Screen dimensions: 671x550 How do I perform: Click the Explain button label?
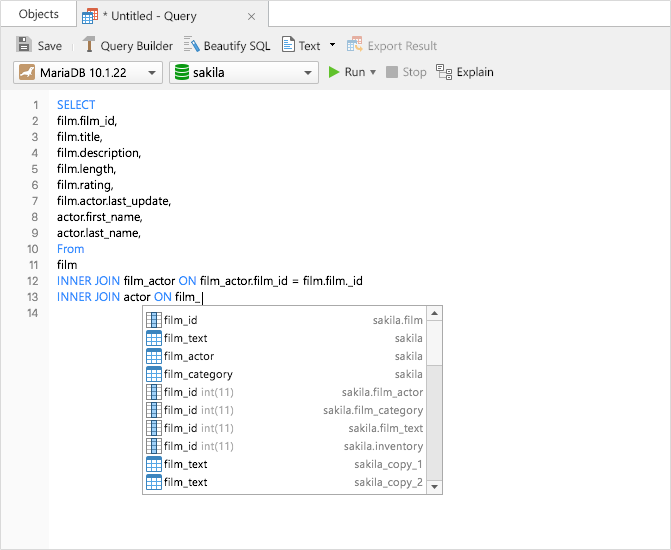(475, 72)
